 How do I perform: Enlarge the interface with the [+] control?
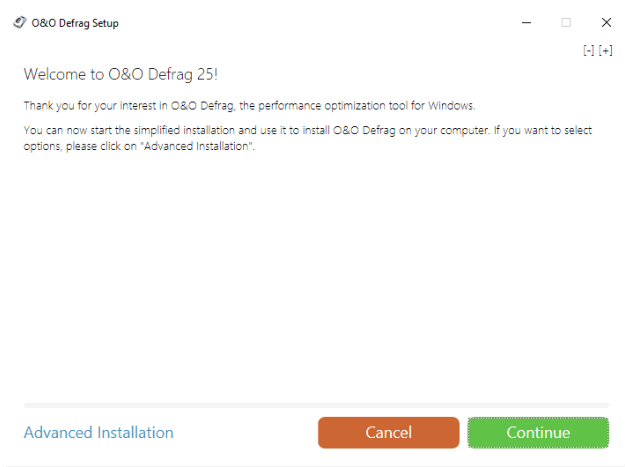605,51
